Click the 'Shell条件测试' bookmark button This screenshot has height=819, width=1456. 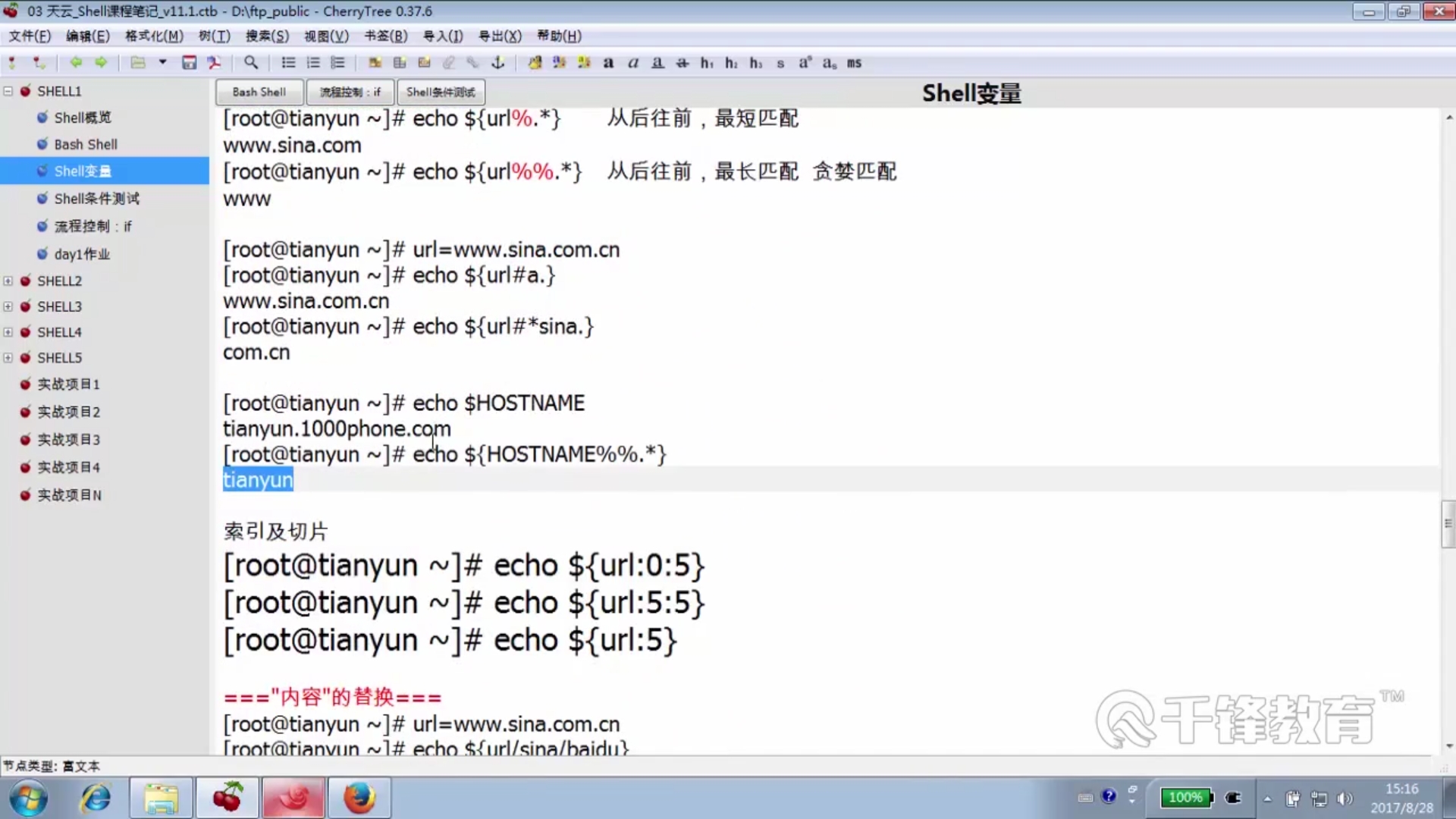(x=441, y=92)
